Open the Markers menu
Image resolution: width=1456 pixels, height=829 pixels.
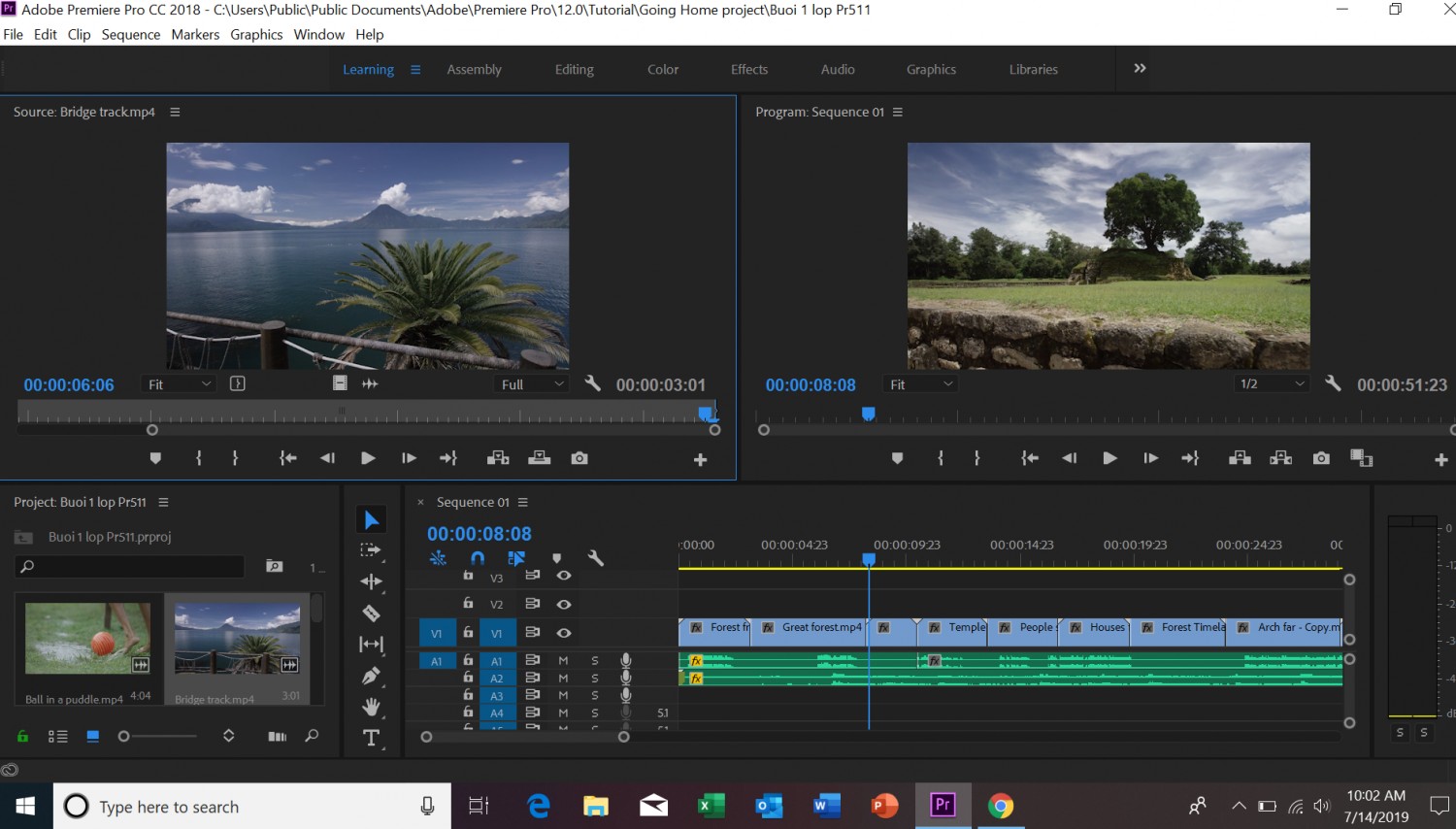(195, 34)
